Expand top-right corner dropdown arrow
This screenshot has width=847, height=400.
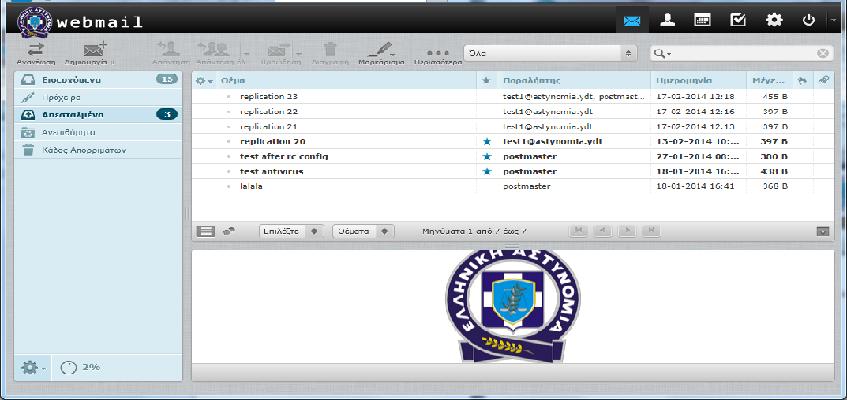coord(832,21)
